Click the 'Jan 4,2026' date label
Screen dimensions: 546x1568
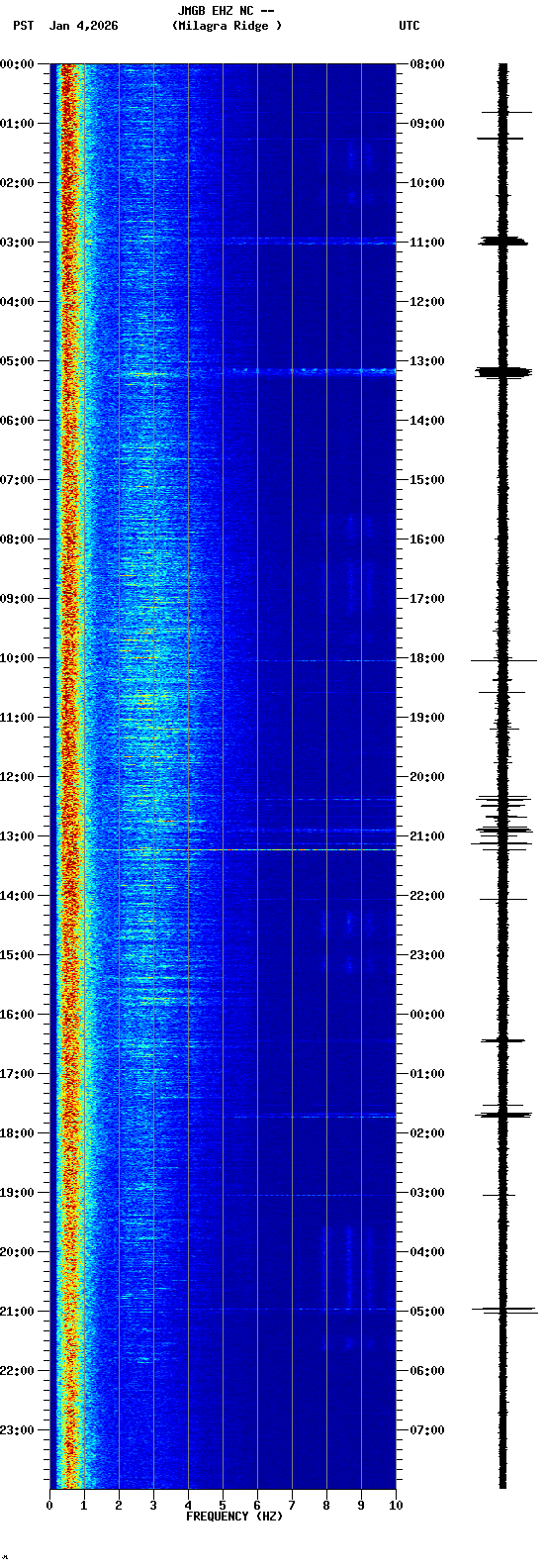click(x=84, y=26)
